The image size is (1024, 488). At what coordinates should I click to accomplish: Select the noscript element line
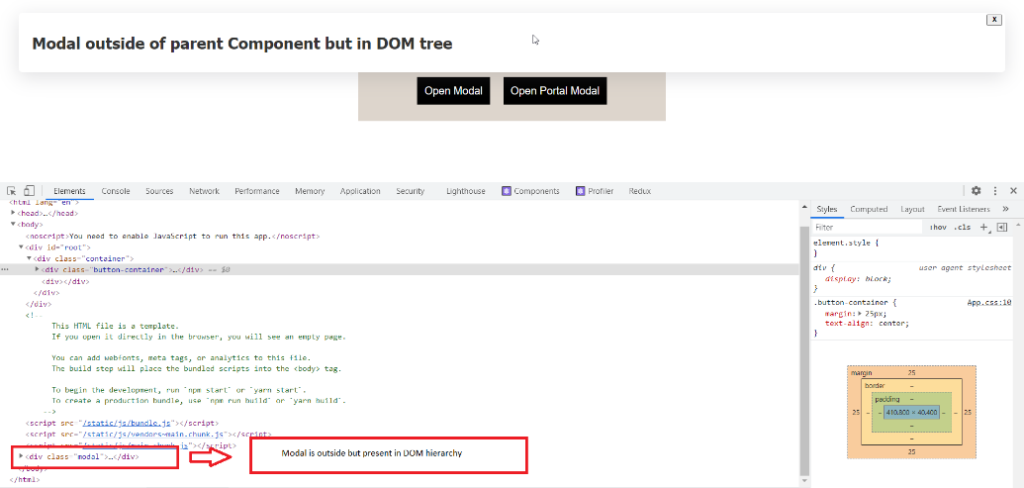click(x=173, y=236)
